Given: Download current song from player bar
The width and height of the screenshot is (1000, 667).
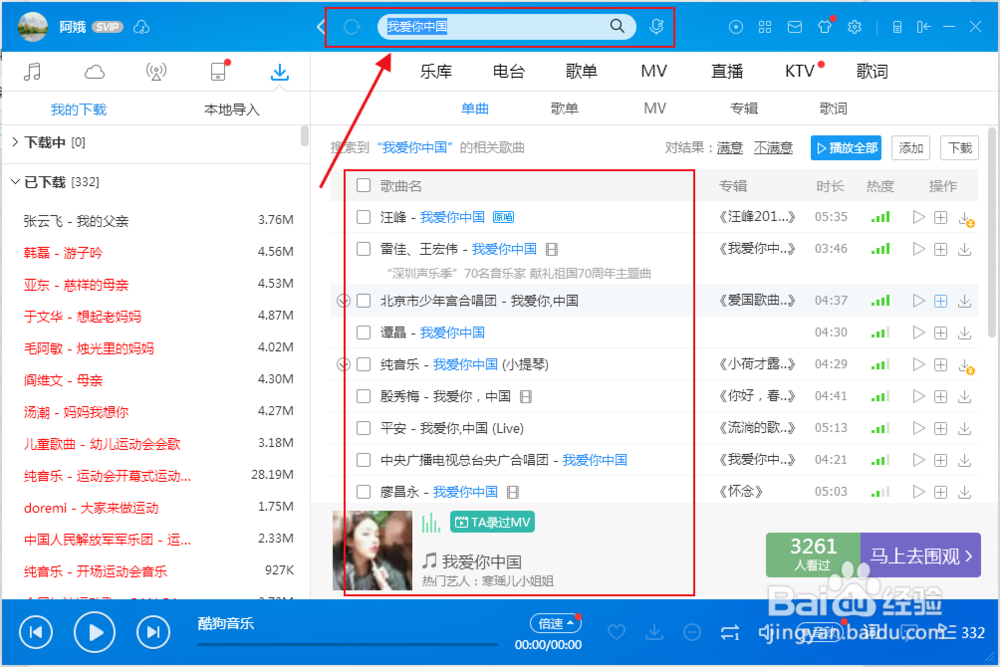Looking at the screenshot, I should (x=654, y=632).
